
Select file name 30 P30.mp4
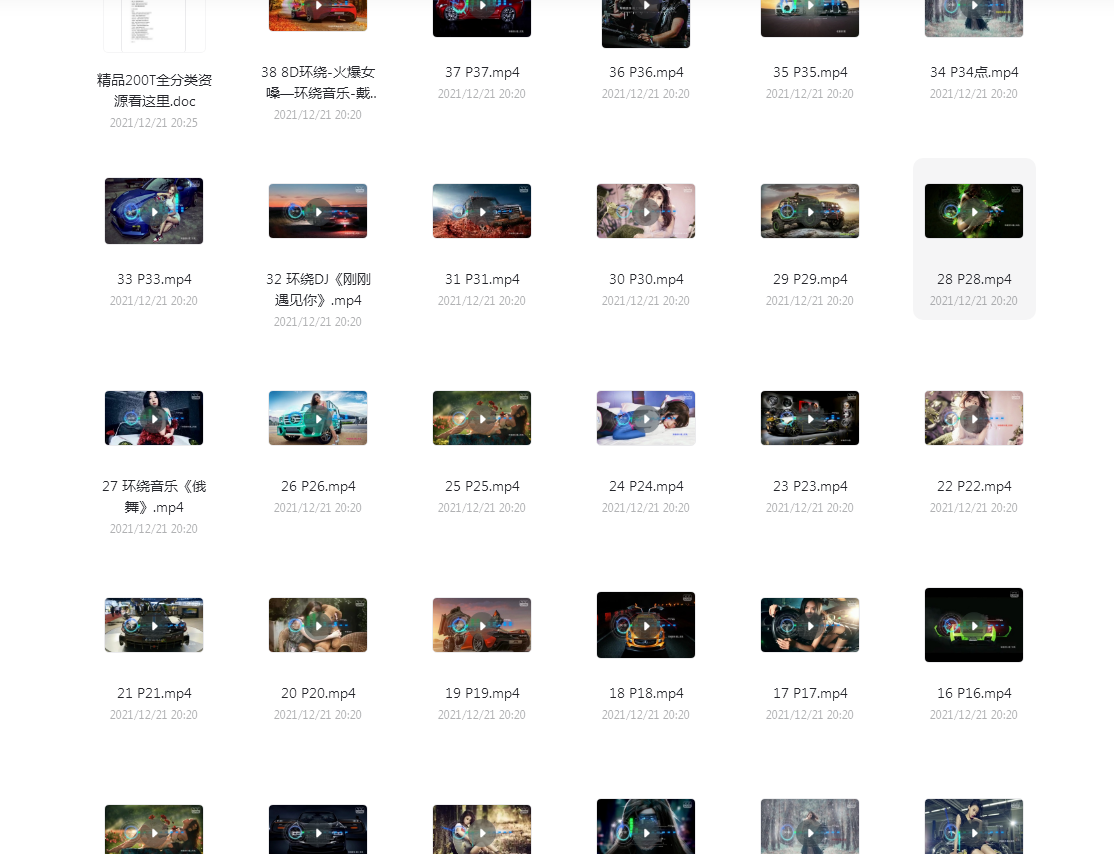[x=646, y=279]
